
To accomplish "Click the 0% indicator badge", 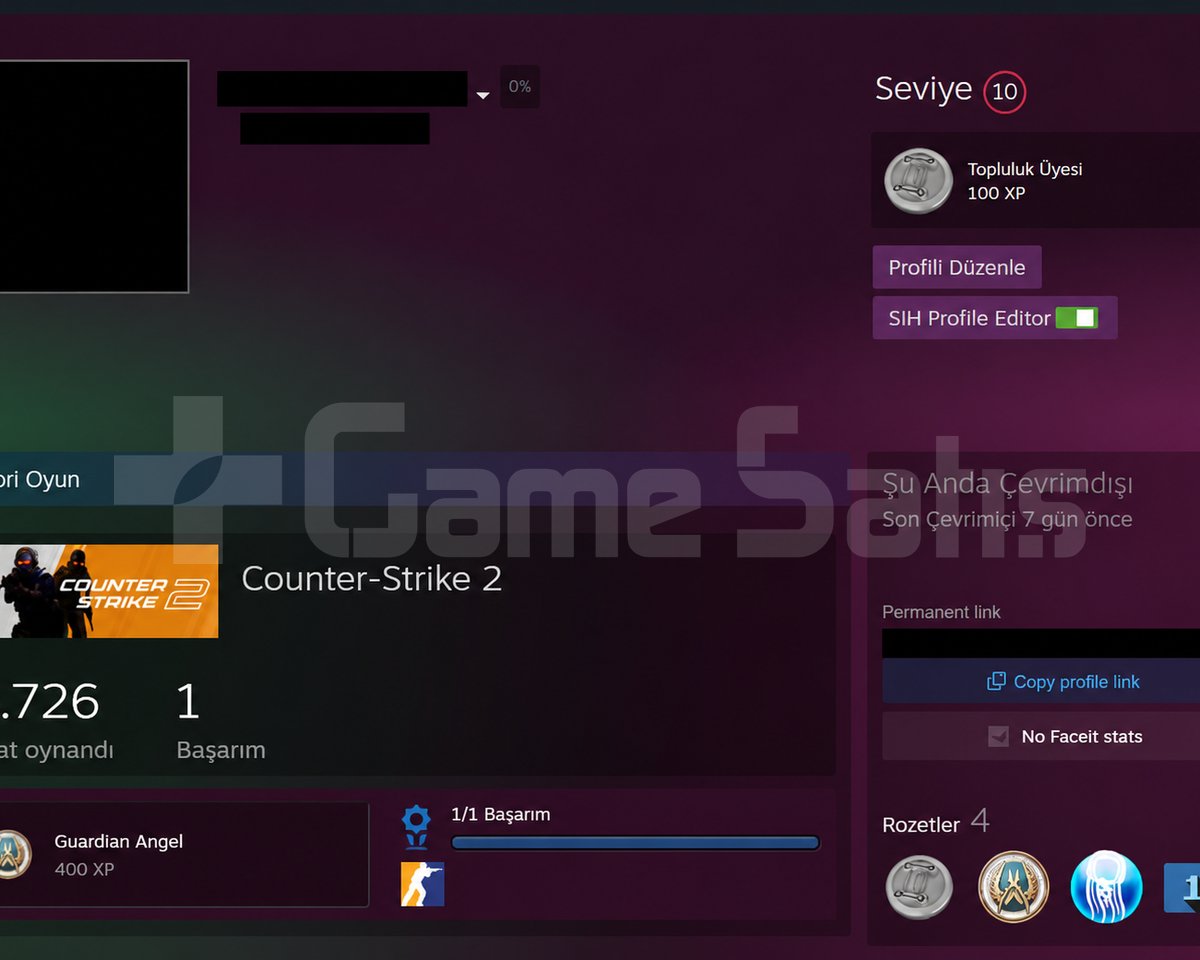I will (x=520, y=87).
